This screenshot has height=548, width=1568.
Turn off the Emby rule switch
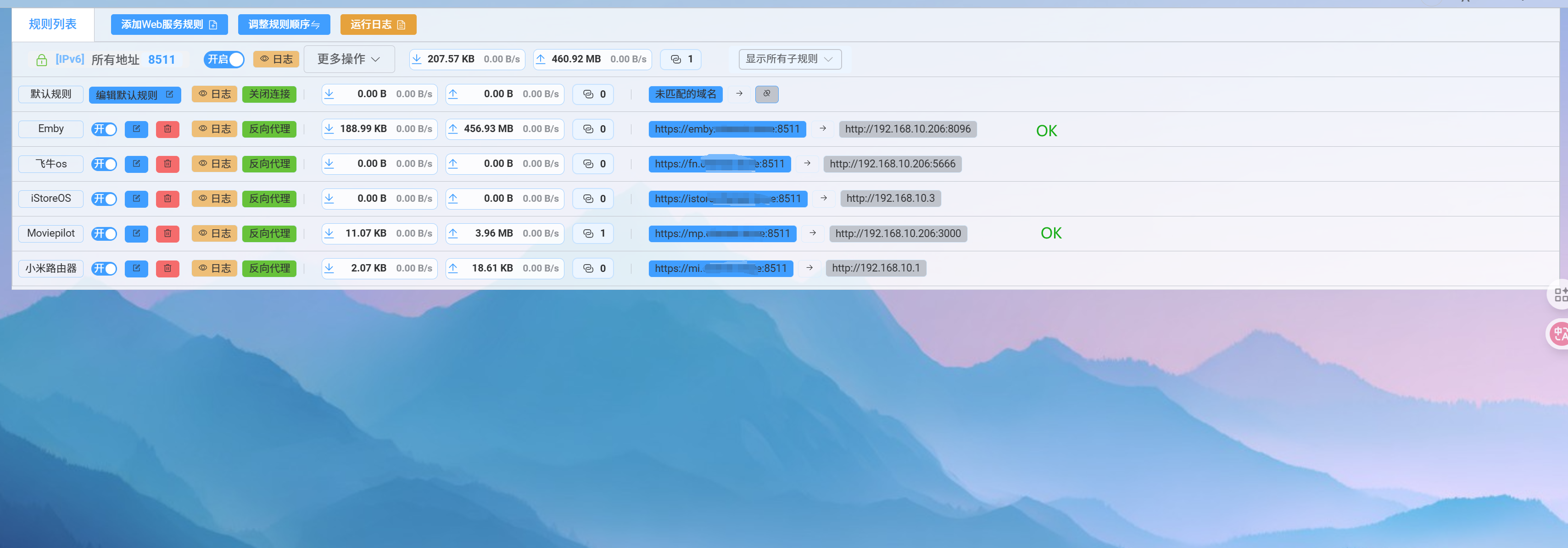coord(104,129)
